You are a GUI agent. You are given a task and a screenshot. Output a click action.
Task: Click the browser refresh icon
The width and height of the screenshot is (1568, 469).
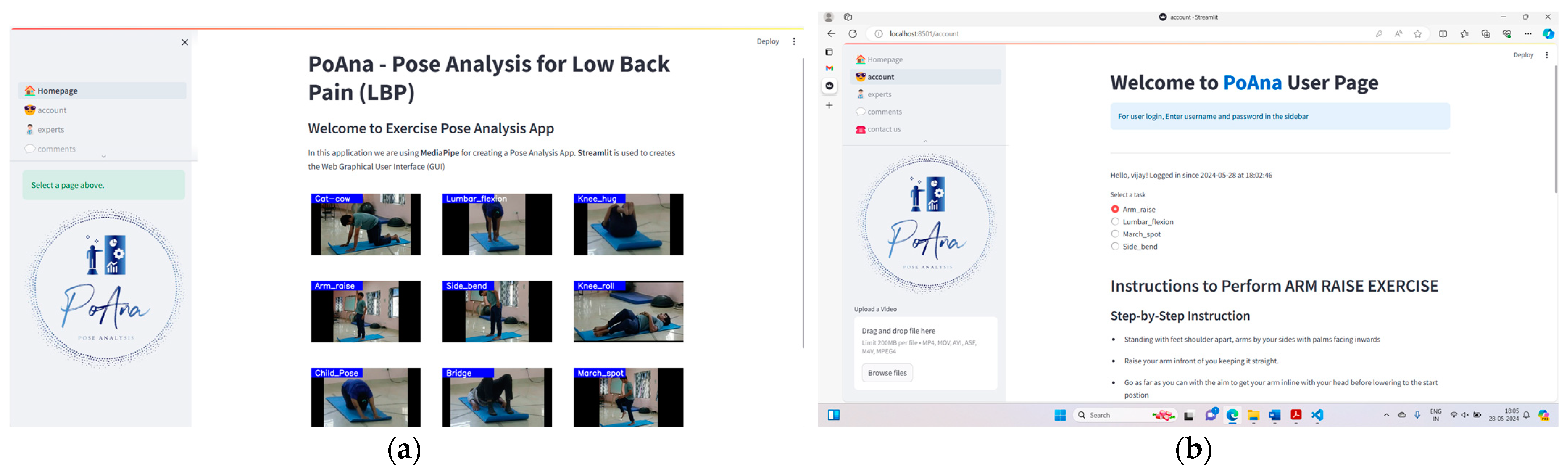(x=853, y=34)
